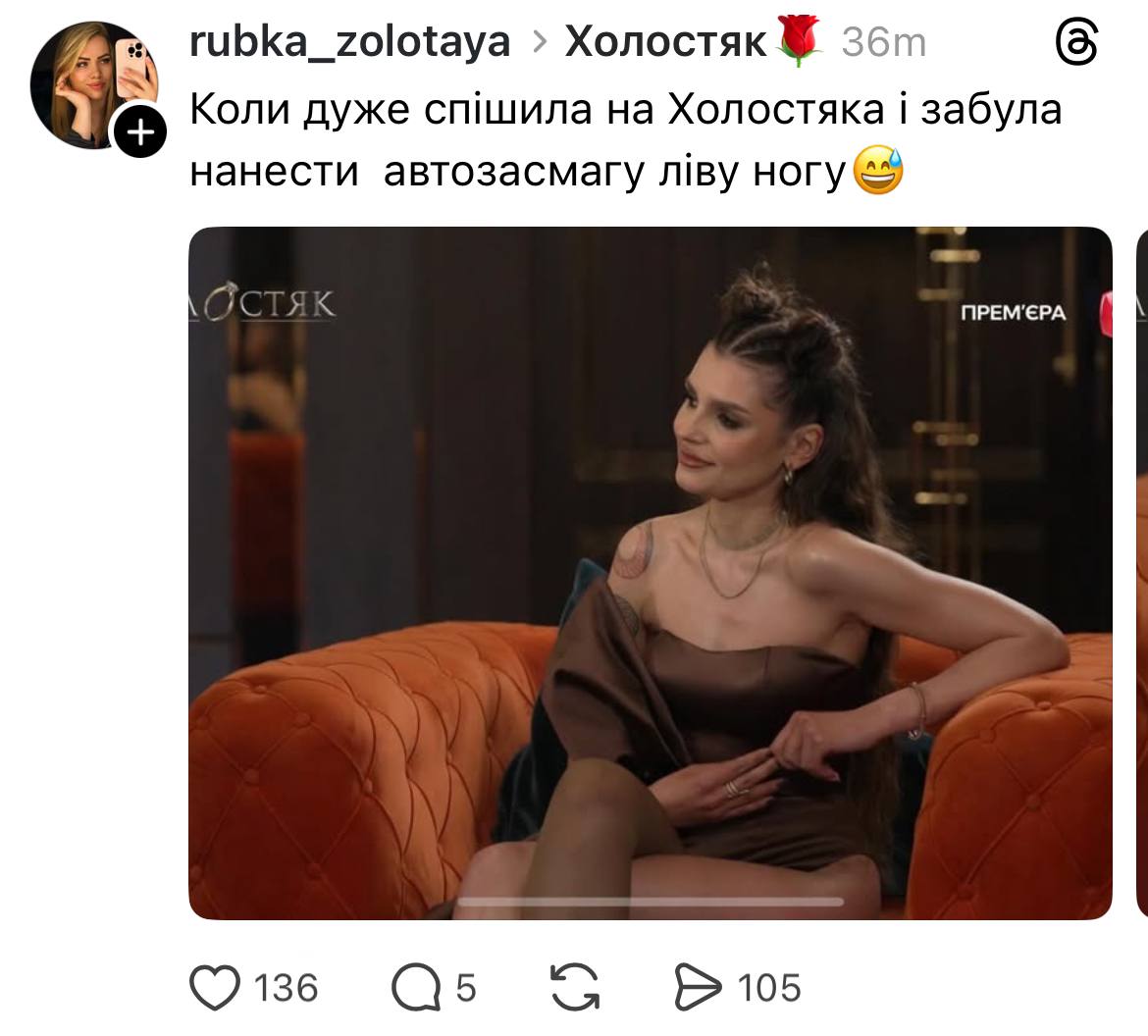Open rubka_zolotaya username link
The height and width of the screenshot is (1036, 1148).
click(350, 42)
